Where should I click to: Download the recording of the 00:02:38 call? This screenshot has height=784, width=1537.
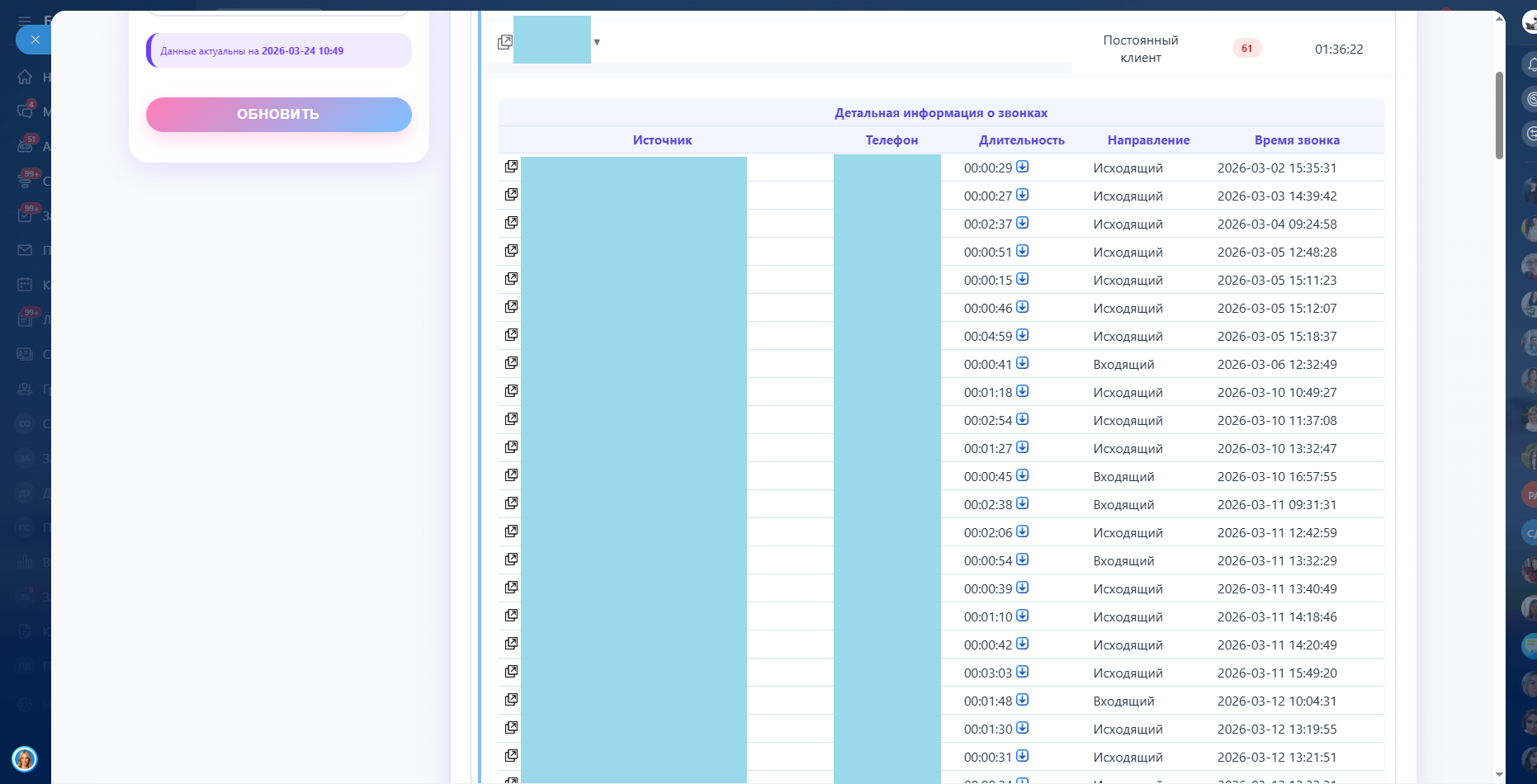point(1023,503)
